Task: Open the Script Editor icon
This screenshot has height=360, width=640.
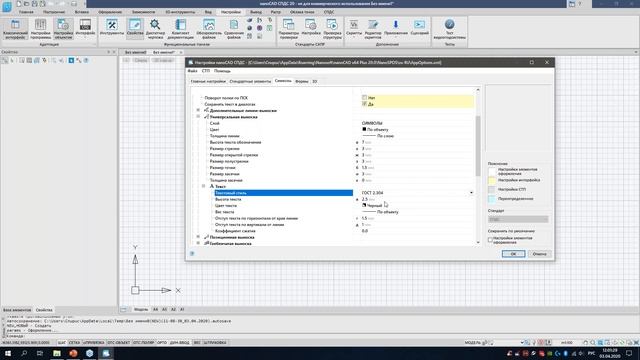Action: (373, 29)
